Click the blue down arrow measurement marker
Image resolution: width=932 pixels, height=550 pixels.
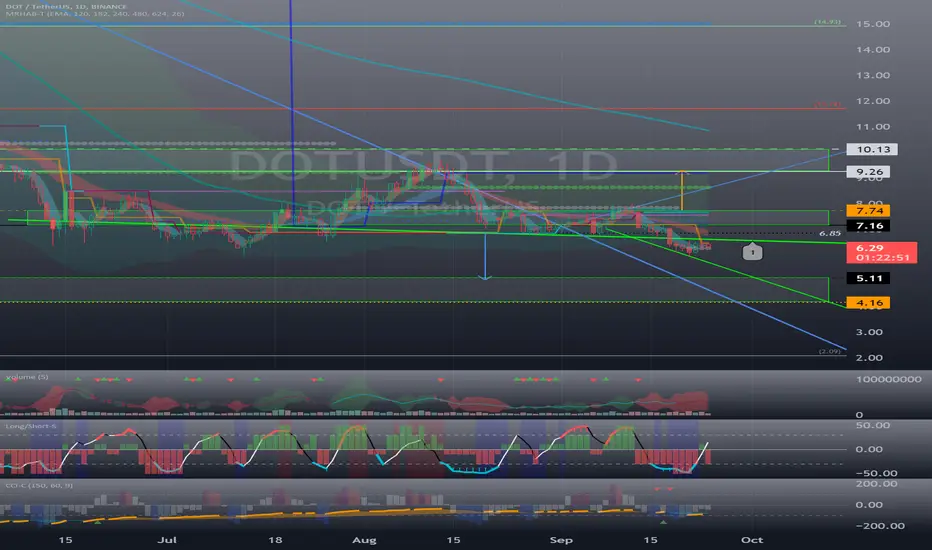[x=486, y=276]
